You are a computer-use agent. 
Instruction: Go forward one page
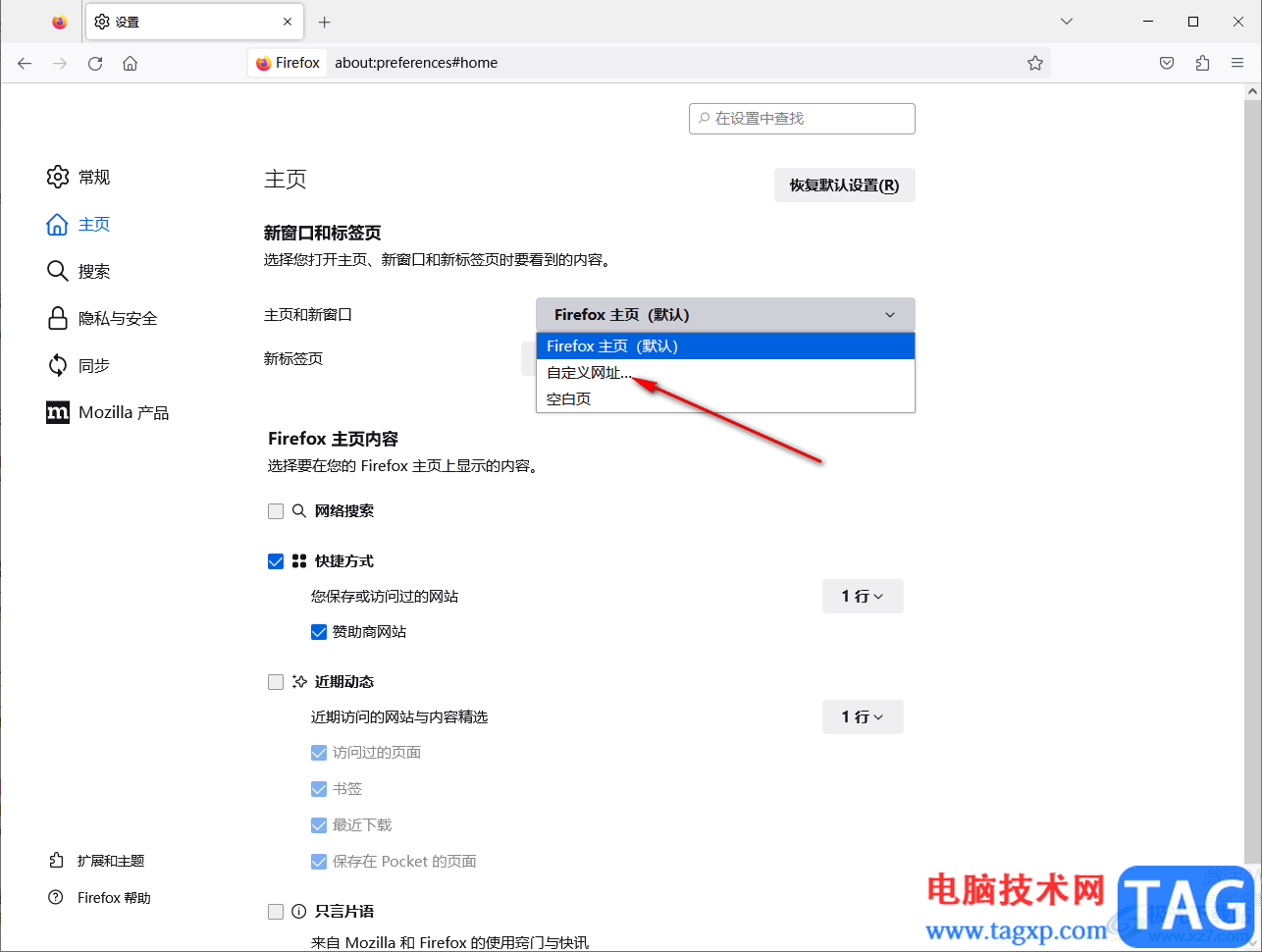click(x=60, y=63)
